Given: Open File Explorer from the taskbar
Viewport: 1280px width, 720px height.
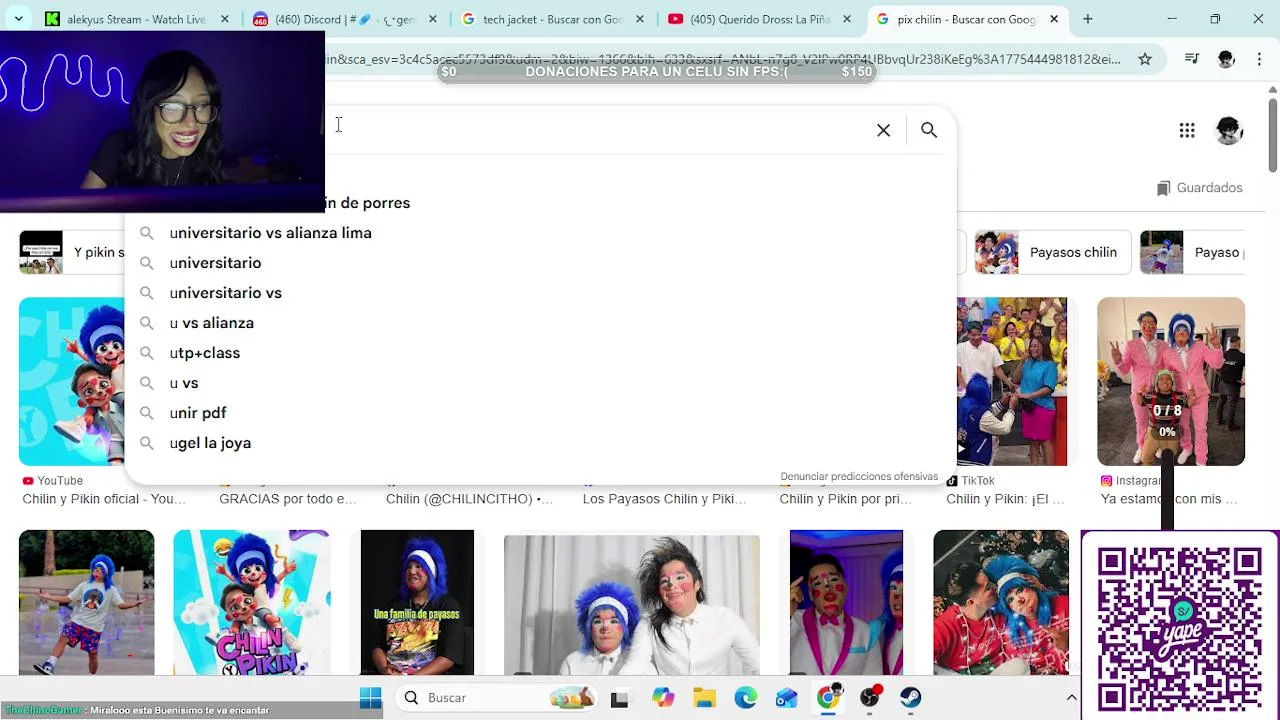Looking at the screenshot, I should coord(704,698).
